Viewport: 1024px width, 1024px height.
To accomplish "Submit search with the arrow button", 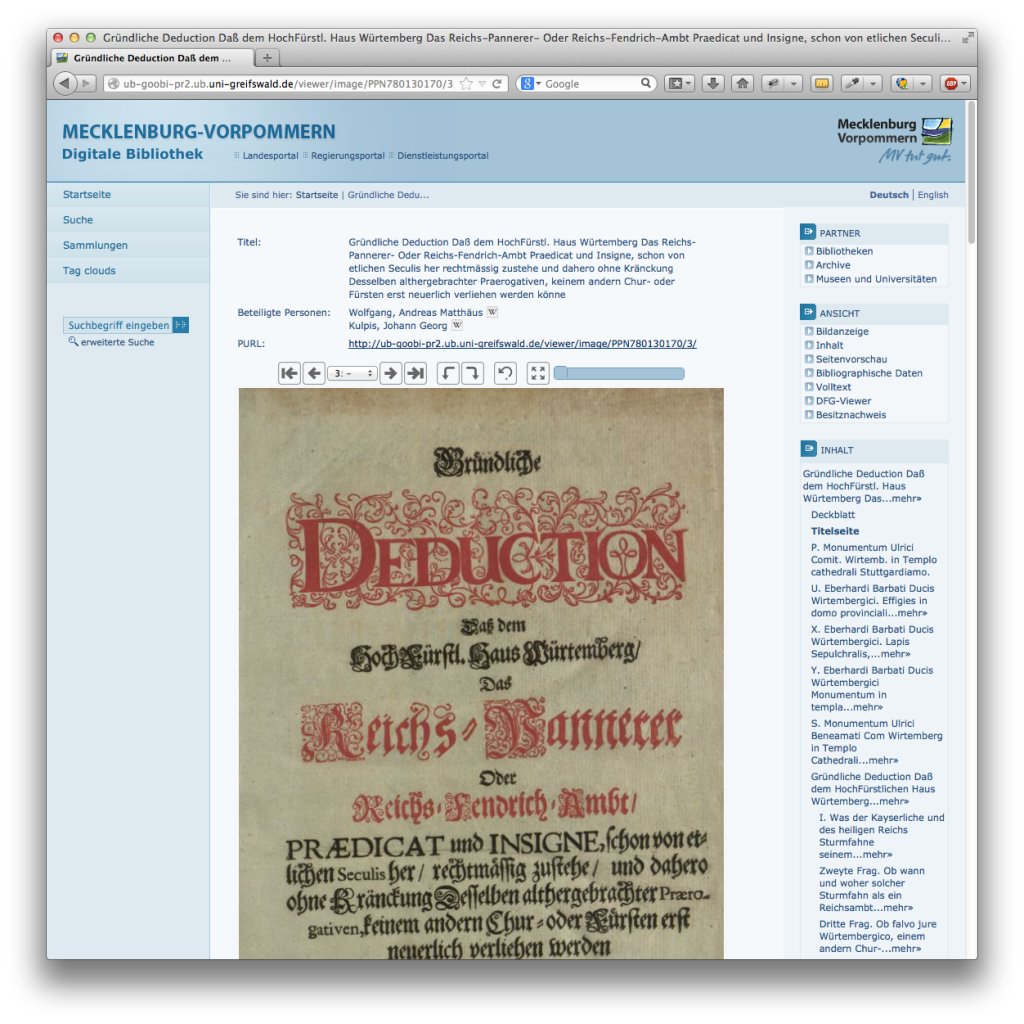I will (x=181, y=325).
